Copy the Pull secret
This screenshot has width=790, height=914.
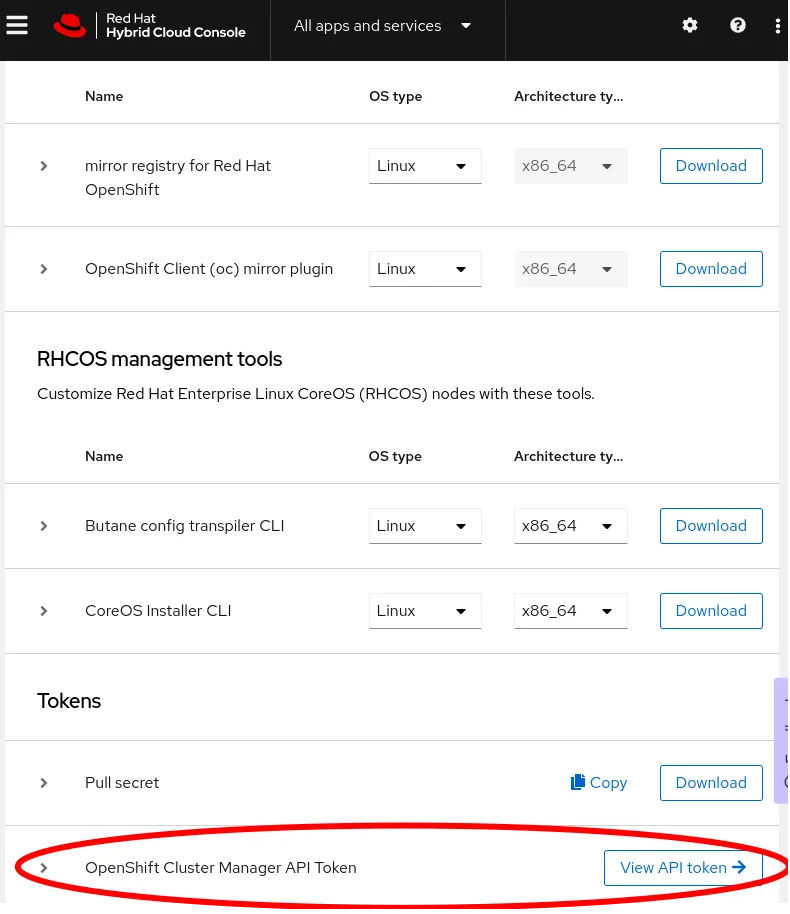(x=599, y=783)
